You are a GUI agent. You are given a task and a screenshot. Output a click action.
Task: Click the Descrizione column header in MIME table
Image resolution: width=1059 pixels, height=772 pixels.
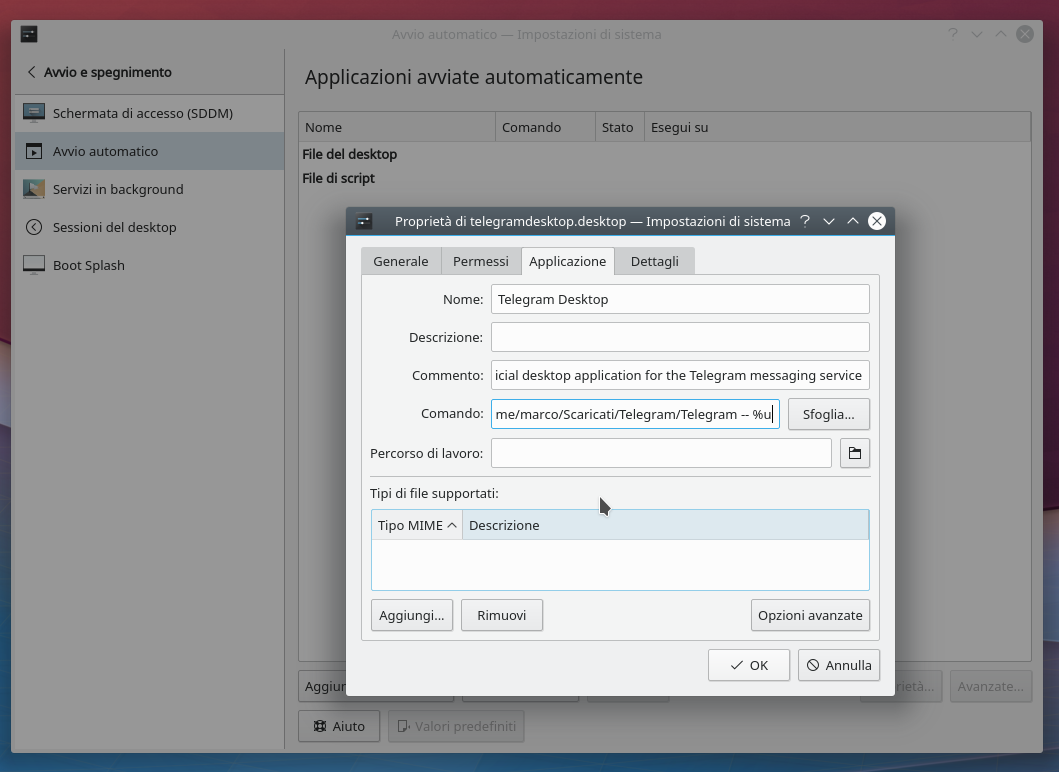[x=665, y=525]
